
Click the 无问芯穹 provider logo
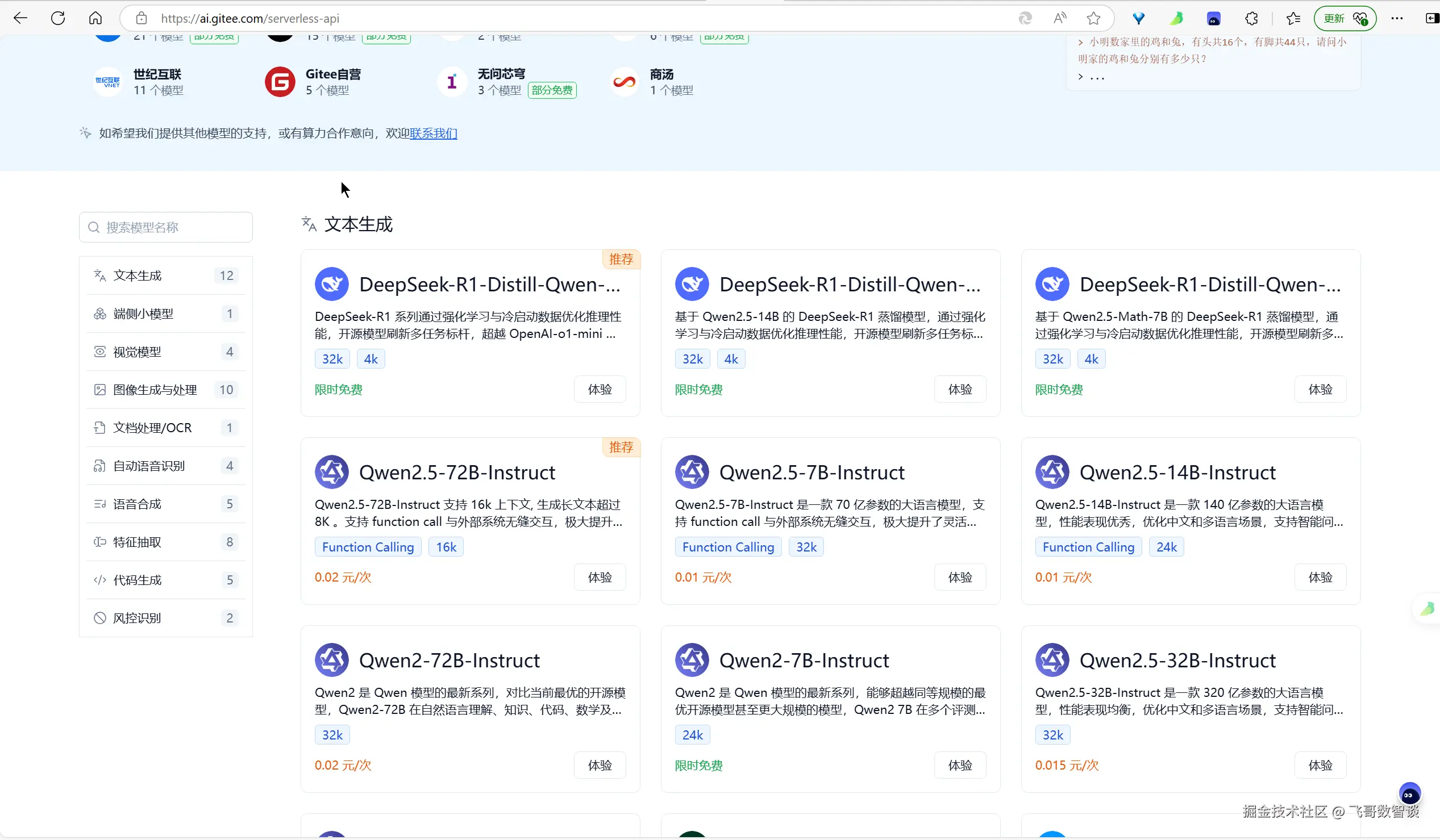tap(452, 82)
